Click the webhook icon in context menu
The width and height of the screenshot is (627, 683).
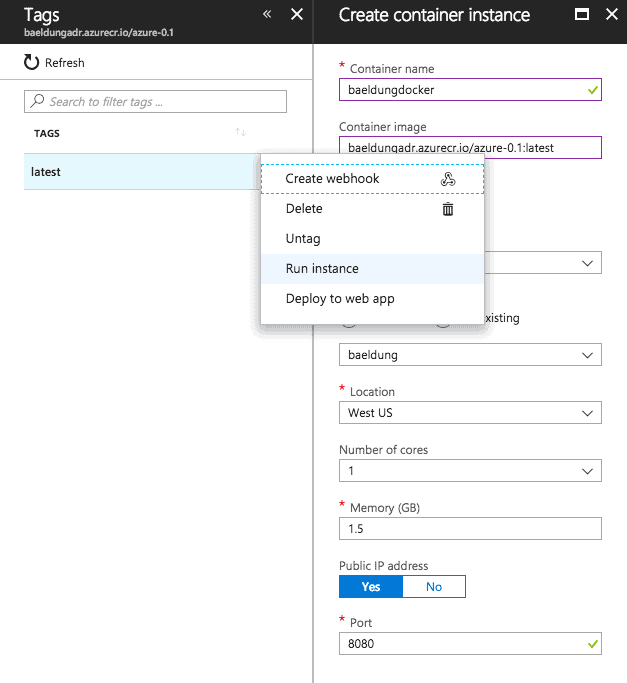coord(448,179)
